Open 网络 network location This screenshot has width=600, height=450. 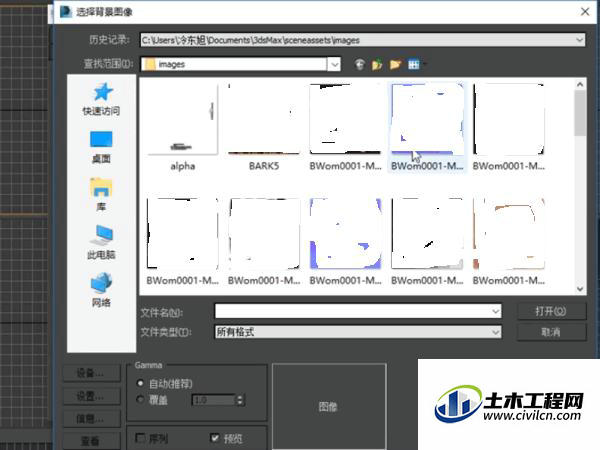click(101, 290)
